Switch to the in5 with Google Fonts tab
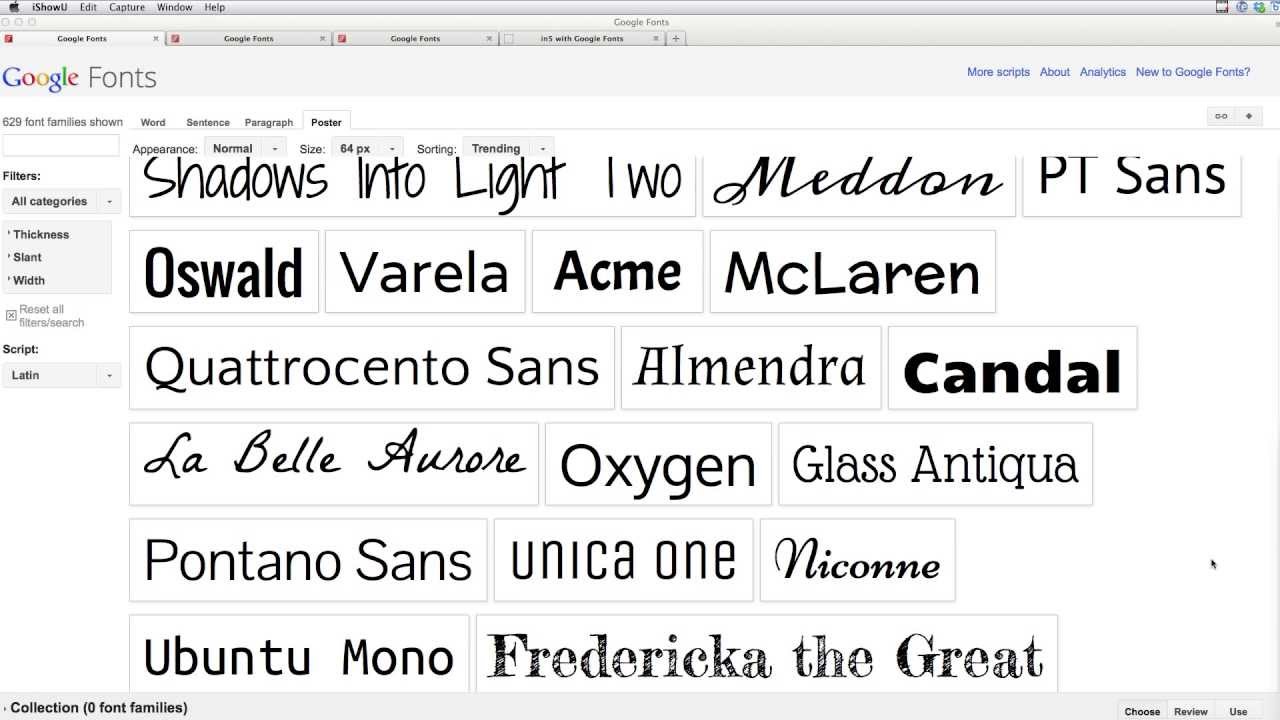 click(x=582, y=39)
